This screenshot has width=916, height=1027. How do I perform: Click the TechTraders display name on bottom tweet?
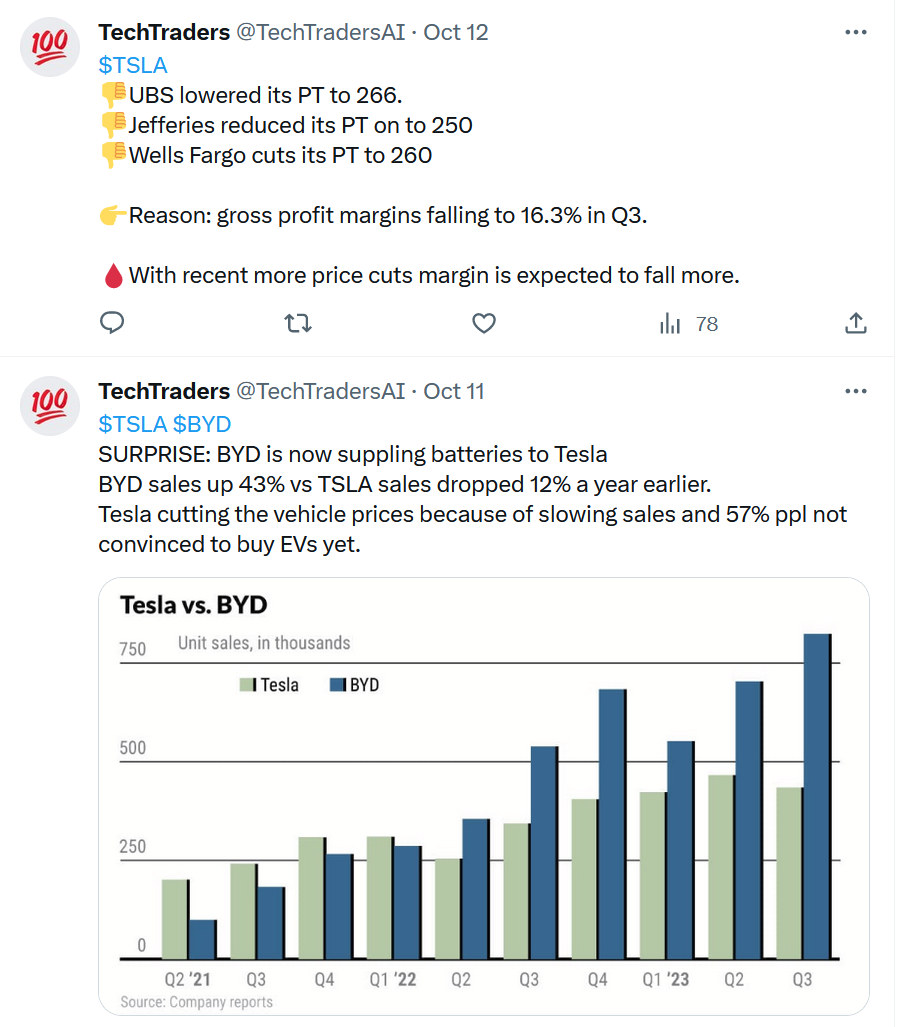click(164, 391)
